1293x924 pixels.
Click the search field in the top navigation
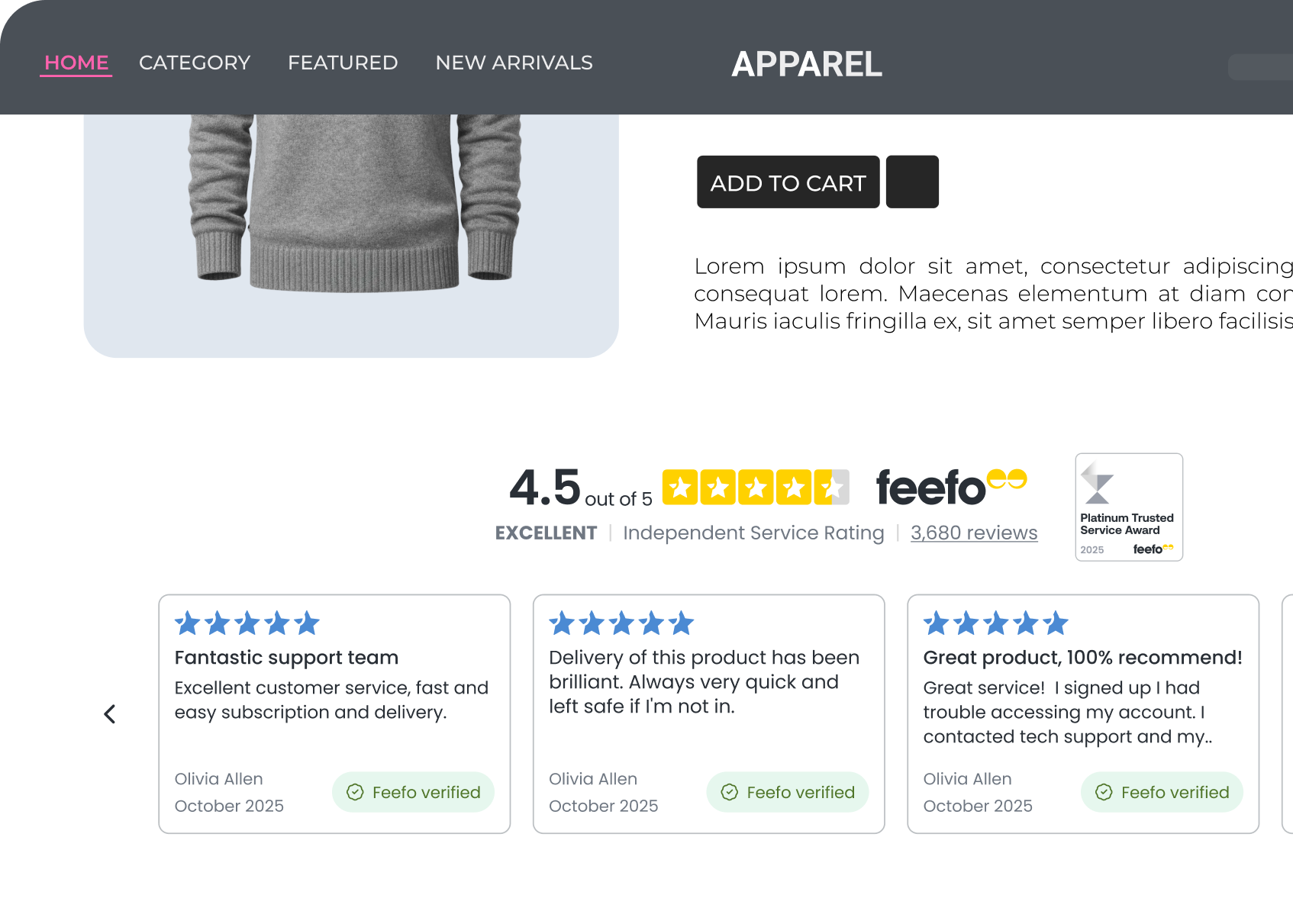1267,68
